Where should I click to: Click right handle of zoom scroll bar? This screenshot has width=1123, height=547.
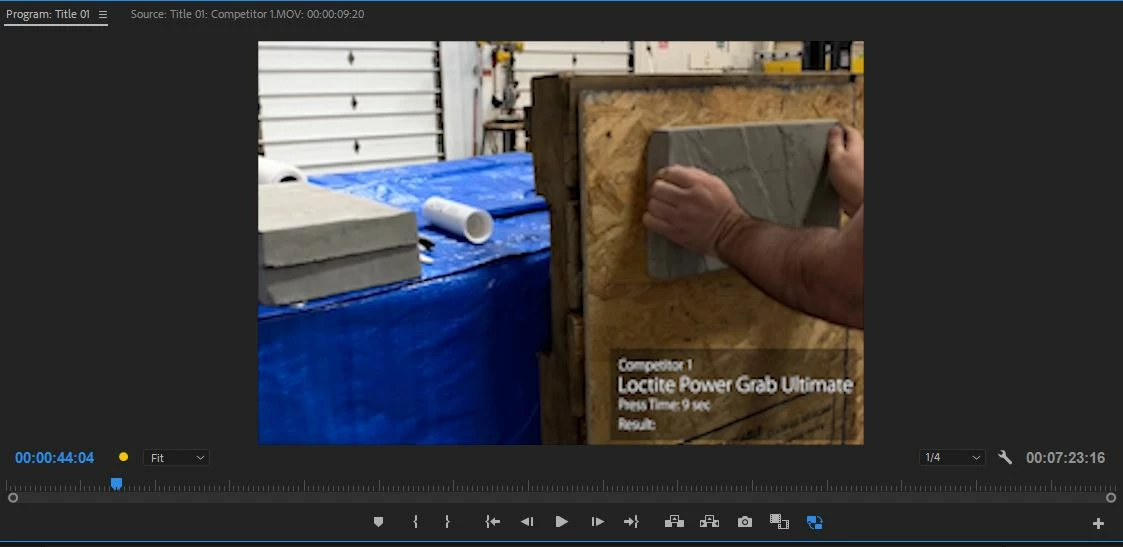click(x=1111, y=498)
